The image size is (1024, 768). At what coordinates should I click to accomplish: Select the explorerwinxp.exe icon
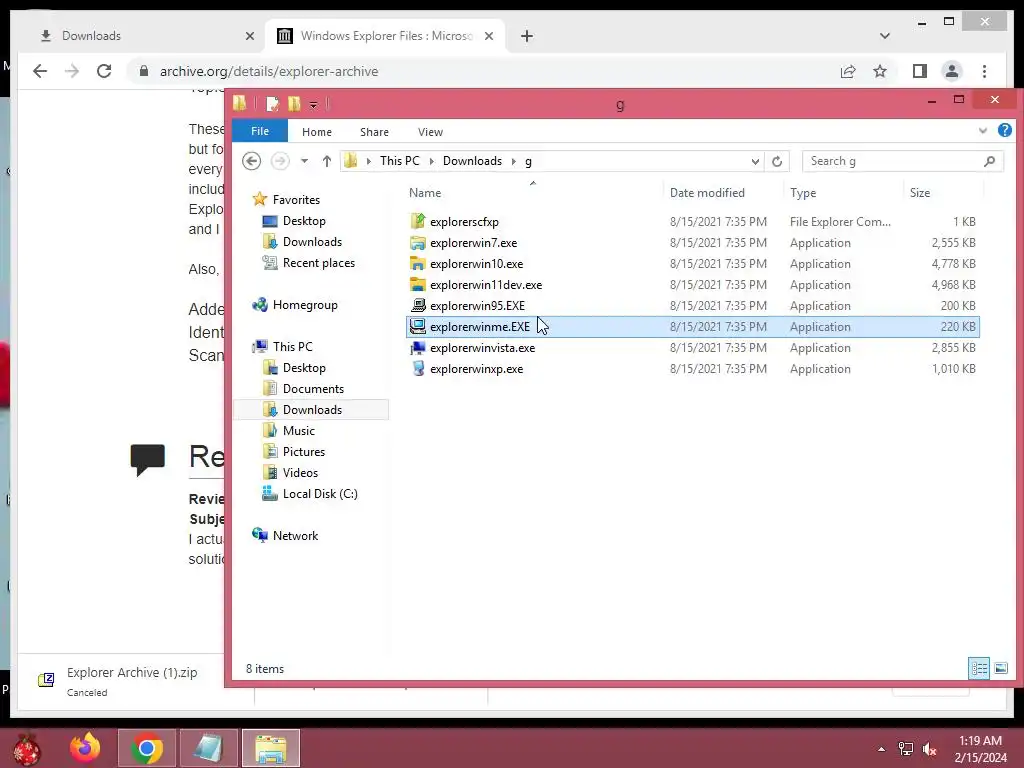click(418, 369)
